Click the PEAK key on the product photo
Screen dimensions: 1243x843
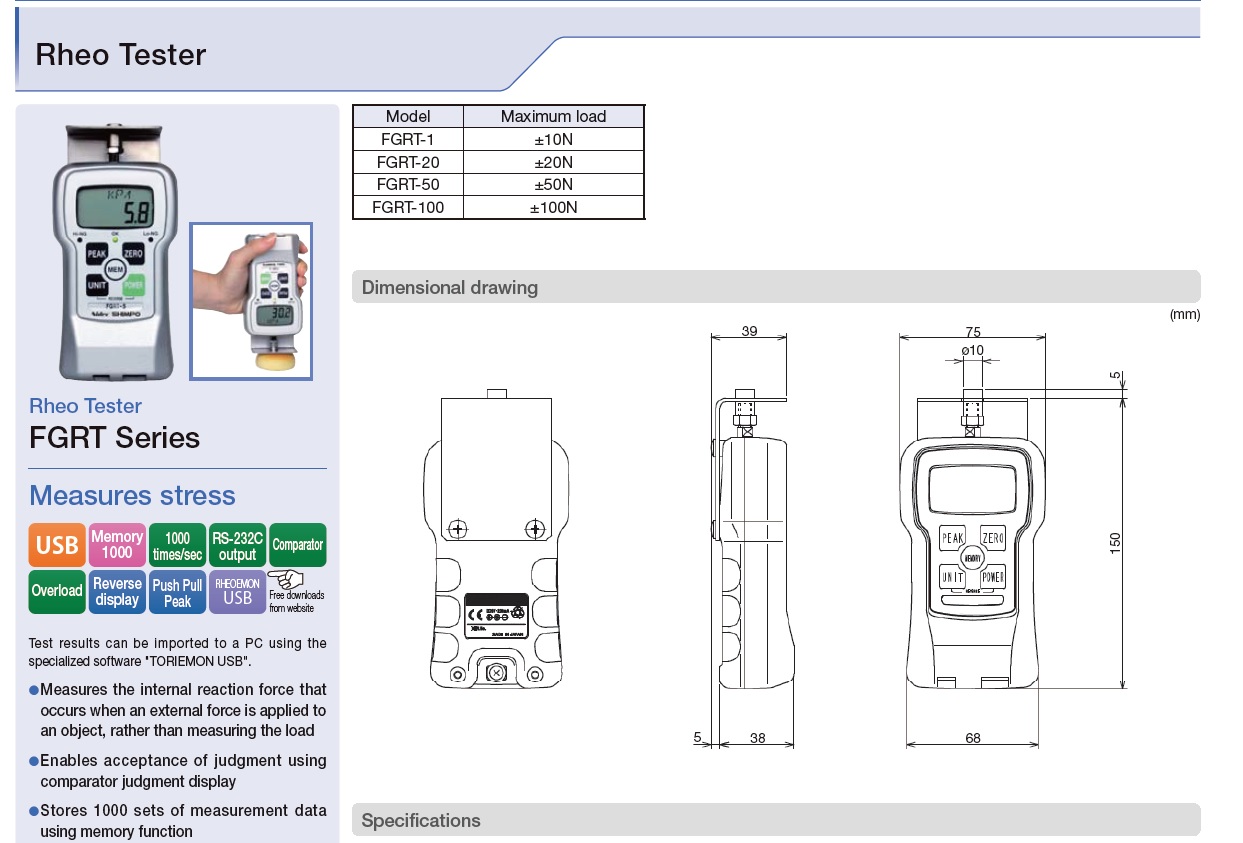(x=96, y=256)
